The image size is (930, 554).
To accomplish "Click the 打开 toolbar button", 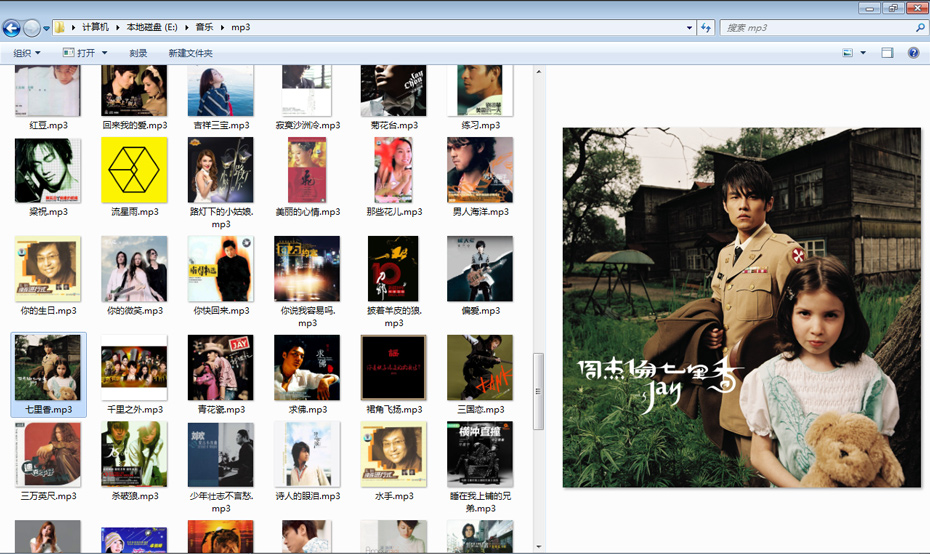I will point(79,53).
